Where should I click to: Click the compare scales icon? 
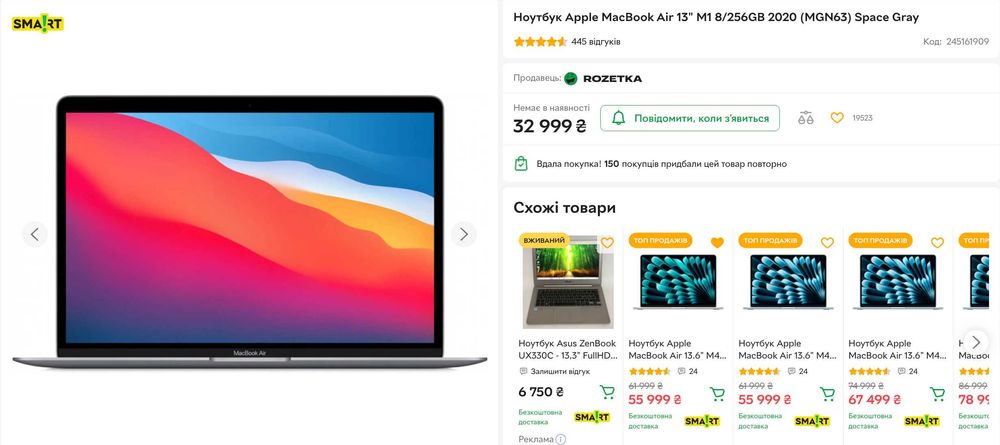(806, 118)
